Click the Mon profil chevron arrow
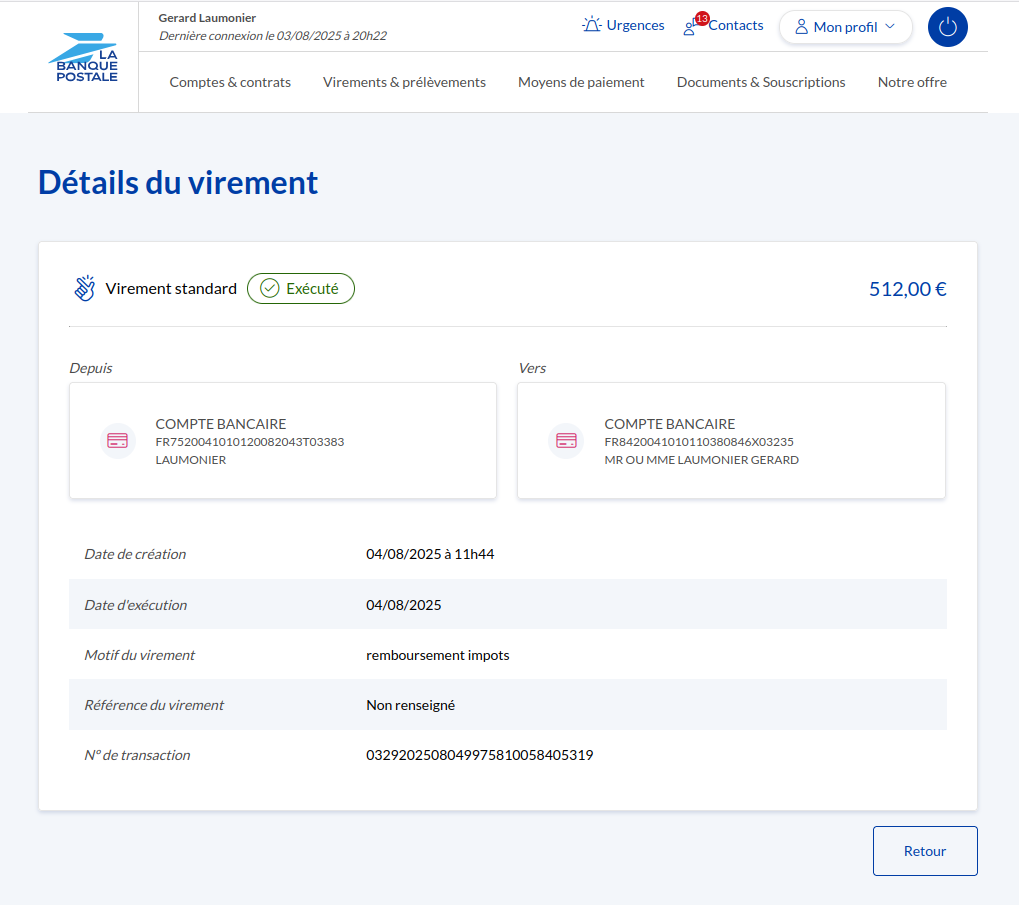This screenshot has height=905, width=1019. 890,27
